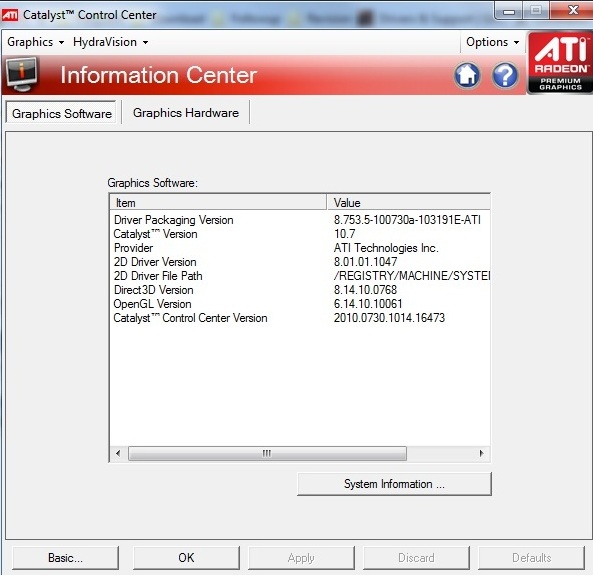The image size is (593, 577).
Task: Click the Home icon in the red banner
Action: point(467,75)
